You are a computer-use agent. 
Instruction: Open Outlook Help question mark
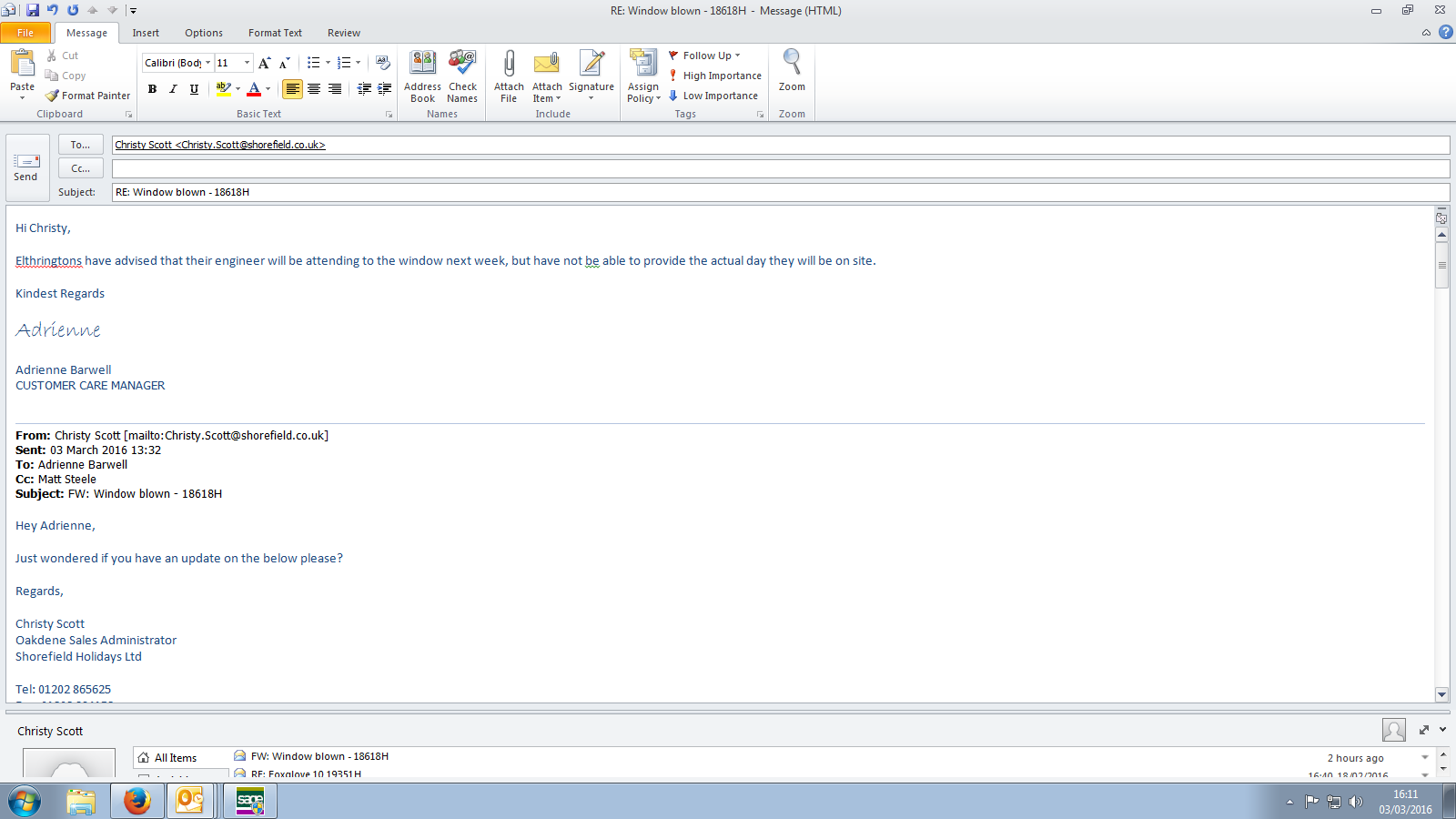pyautogui.click(x=1446, y=32)
